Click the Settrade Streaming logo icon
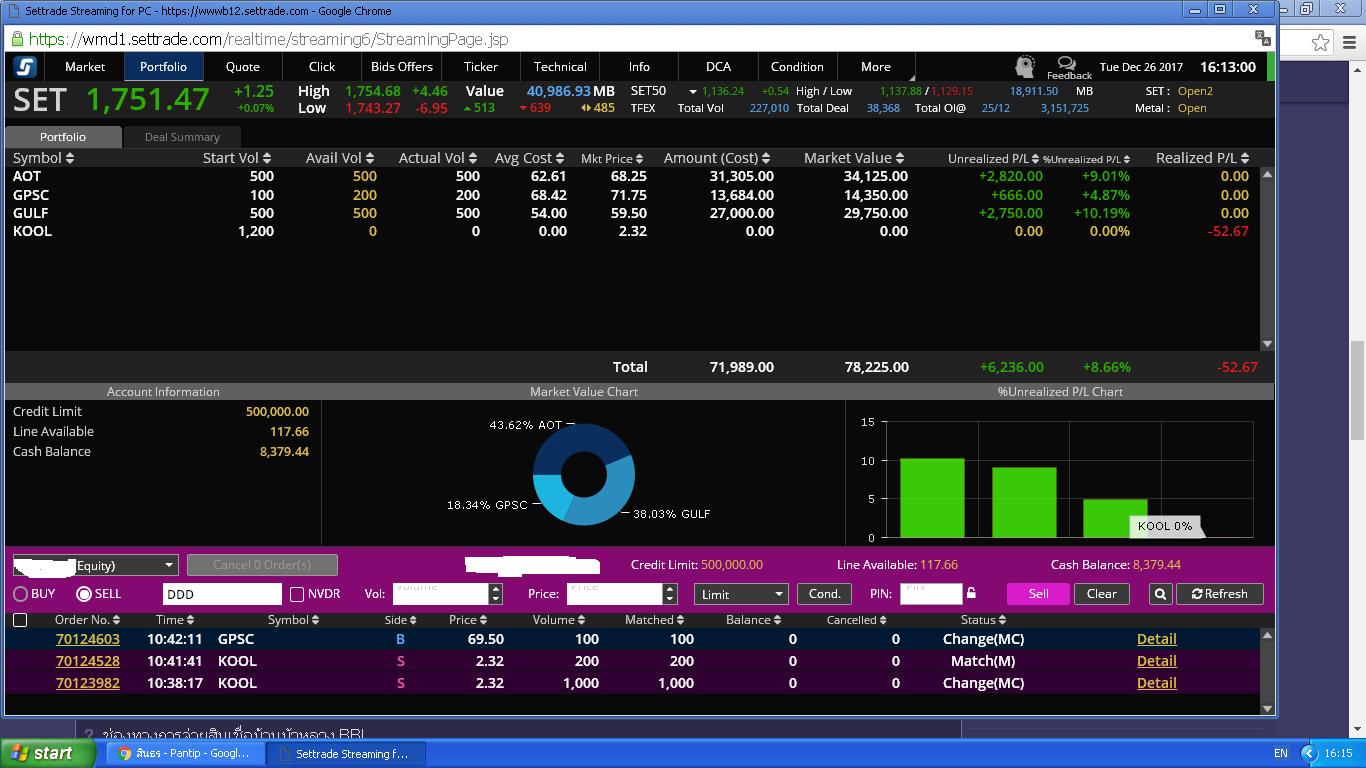1366x768 pixels. pyautogui.click(x=25, y=67)
